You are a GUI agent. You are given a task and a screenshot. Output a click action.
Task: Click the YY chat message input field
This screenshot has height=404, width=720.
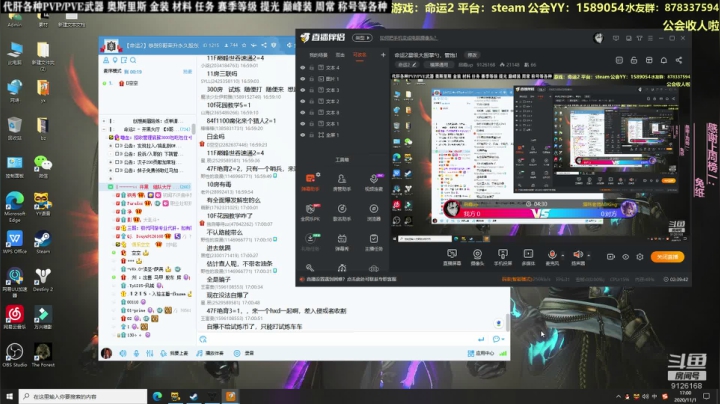(x=340, y=339)
